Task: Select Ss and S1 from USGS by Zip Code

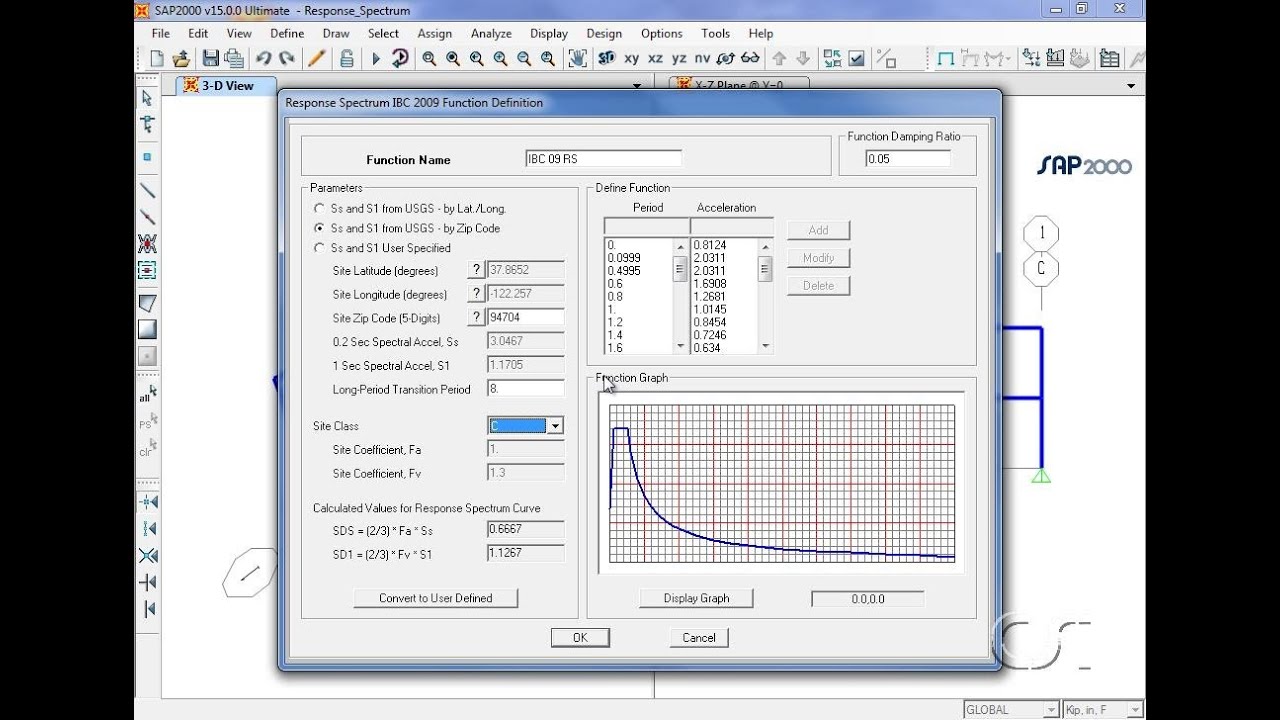Action: pyautogui.click(x=319, y=228)
